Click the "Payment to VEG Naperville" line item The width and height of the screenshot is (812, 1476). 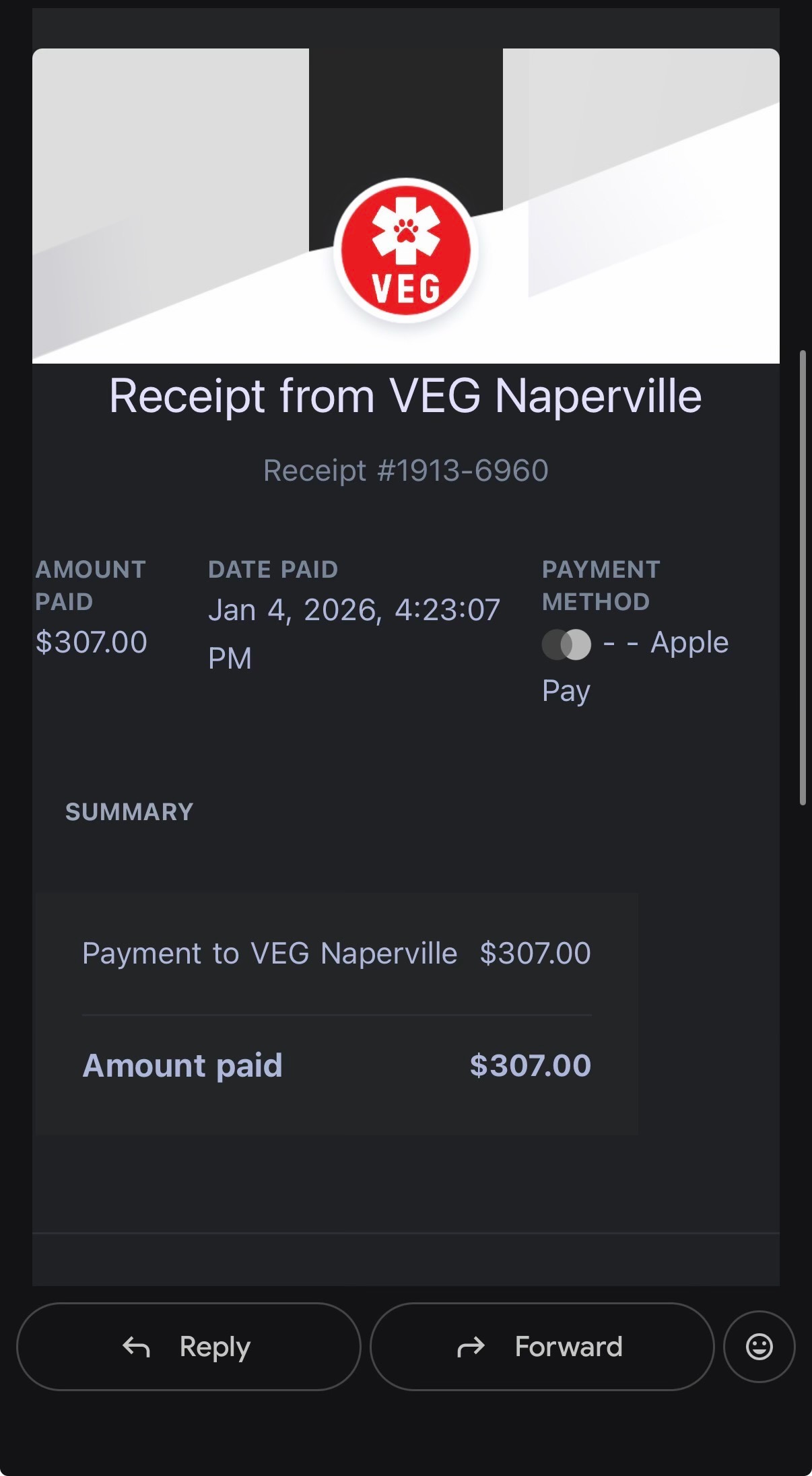click(x=269, y=953)
